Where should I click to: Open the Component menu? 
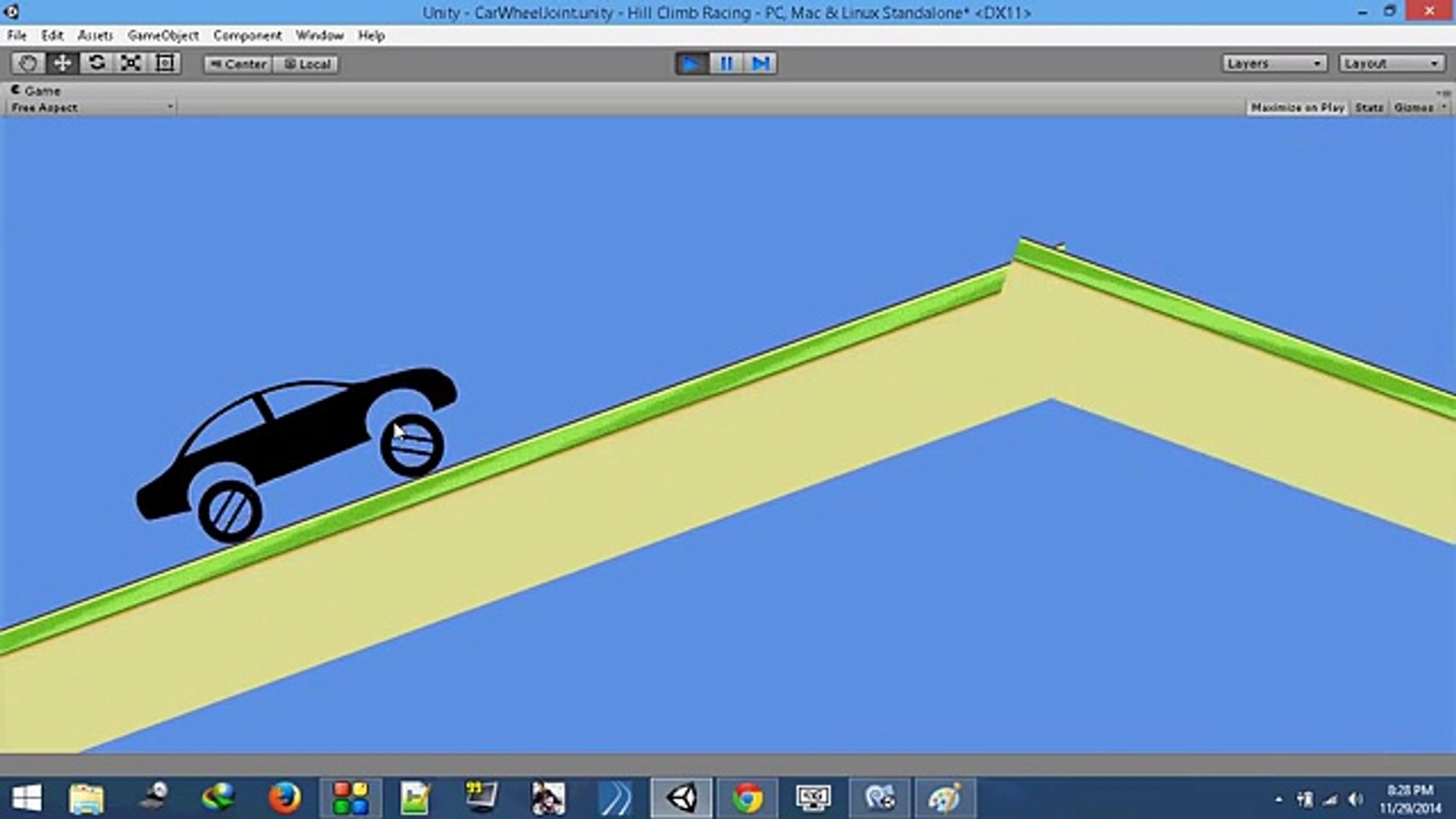click(247, 36)
